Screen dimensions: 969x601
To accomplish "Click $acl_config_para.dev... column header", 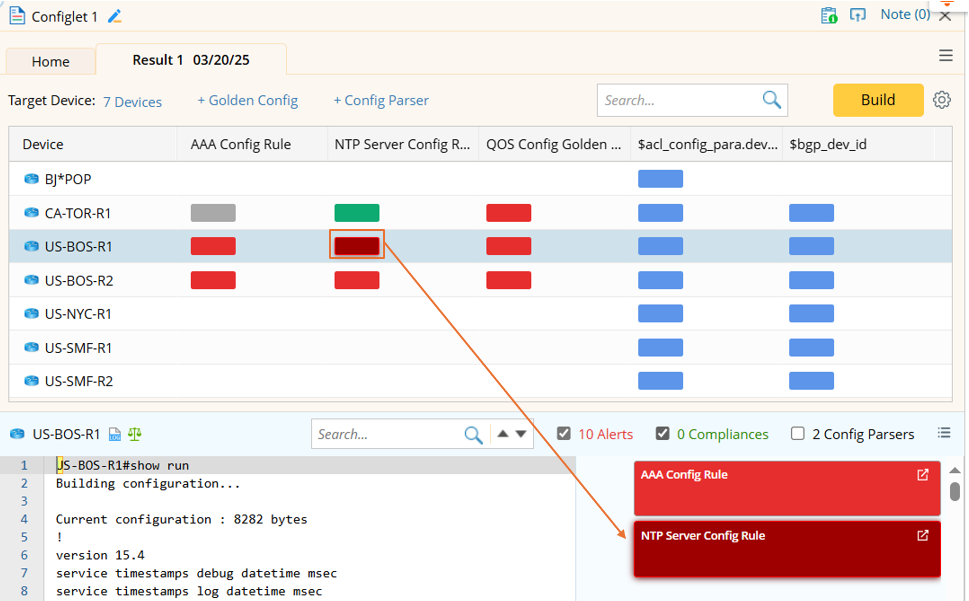I will click(x=706, y=144).
